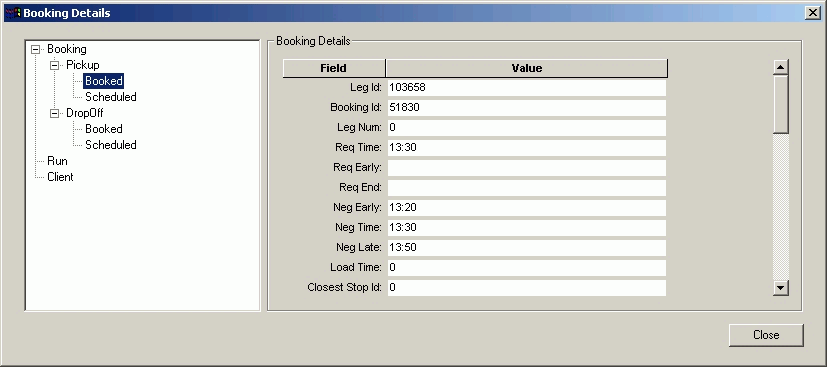
Task: Click the Req Early label
Action: pos(357,168)
